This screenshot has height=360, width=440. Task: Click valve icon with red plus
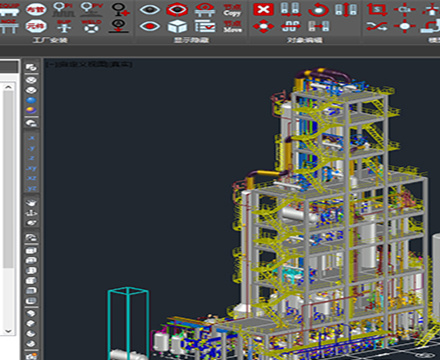click(x=120, y=10)
